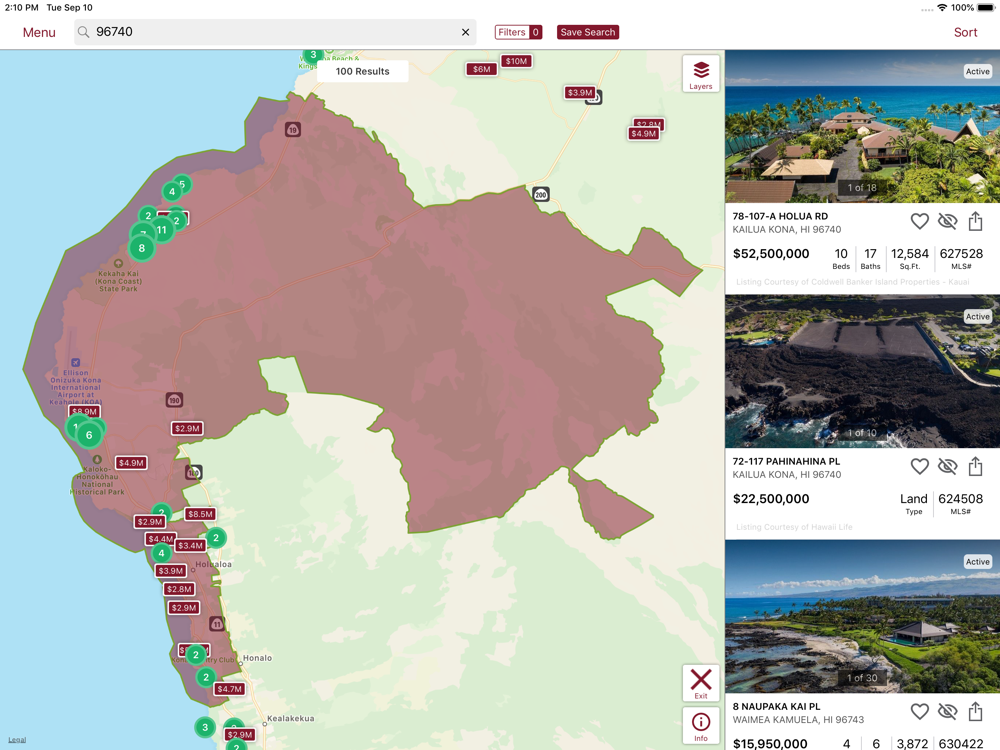
Task: Open the cluster of 6 listings
Action: (x=89, y=435)
